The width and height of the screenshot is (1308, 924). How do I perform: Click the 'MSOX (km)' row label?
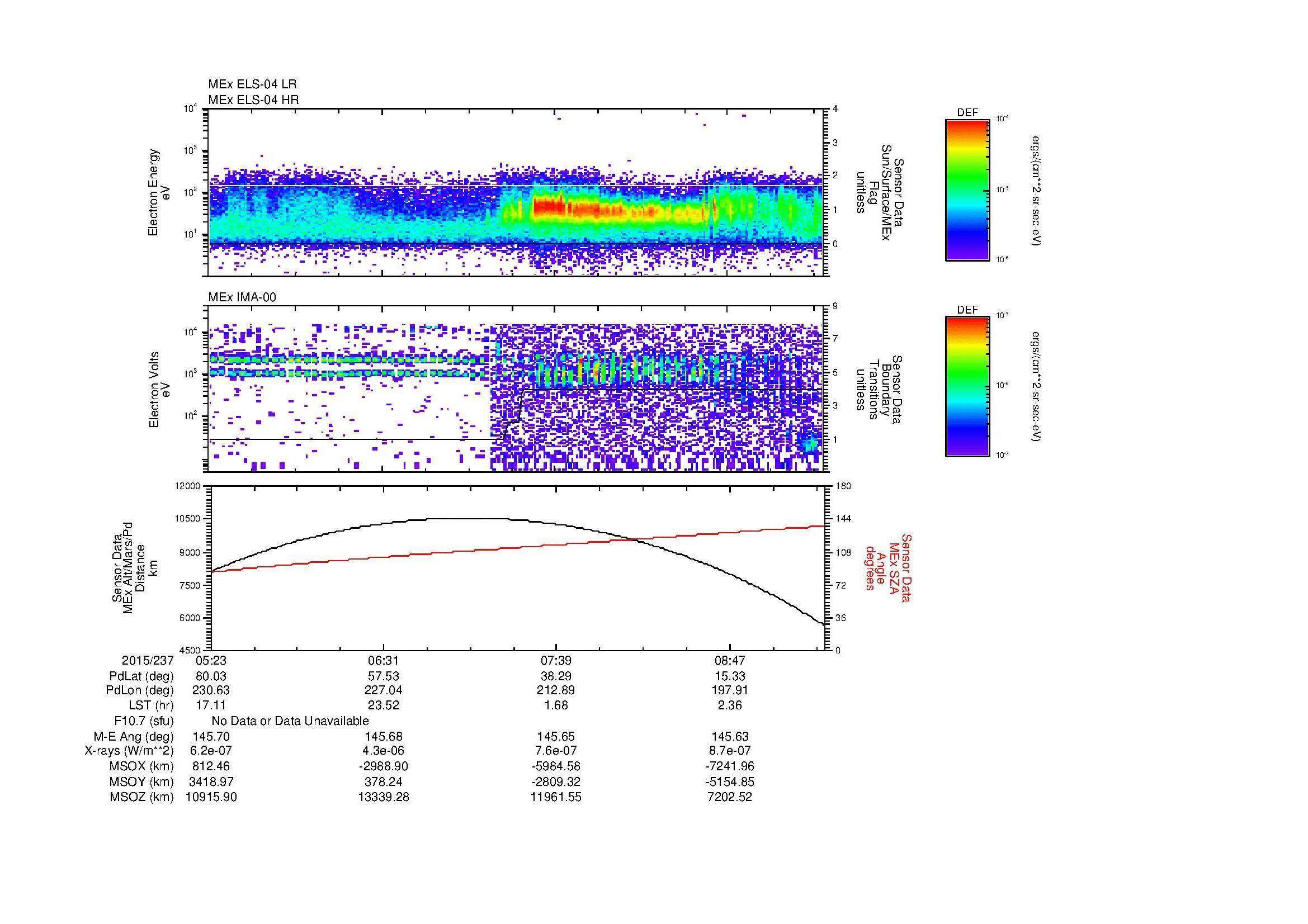[142, 766]
